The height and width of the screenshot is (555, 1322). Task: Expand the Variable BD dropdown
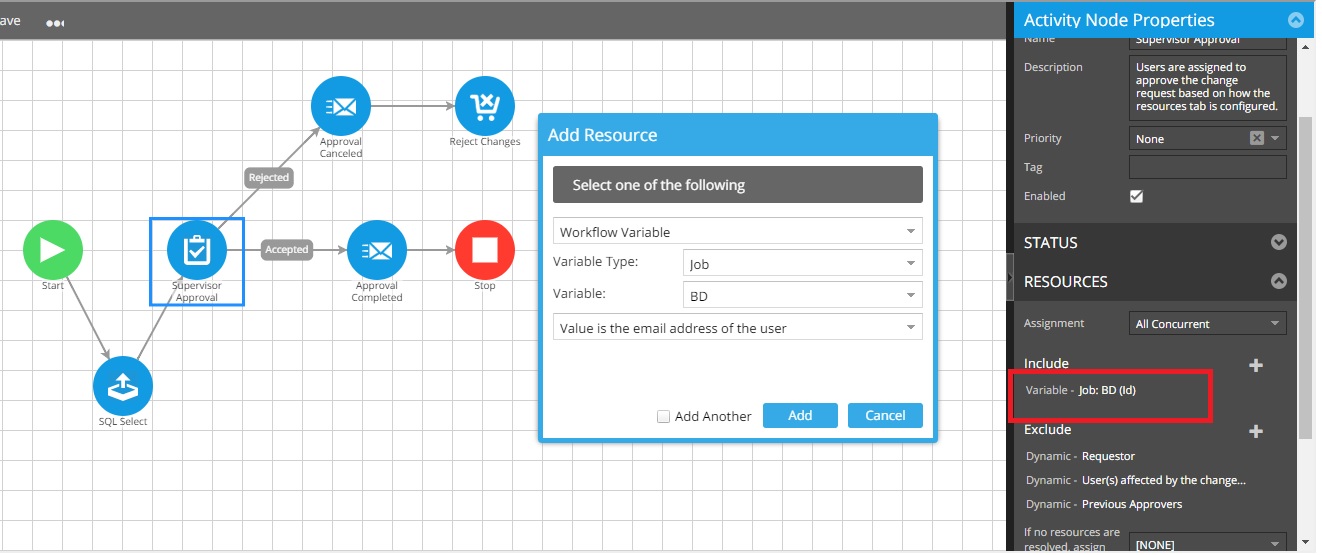click(x=802, y=296)
